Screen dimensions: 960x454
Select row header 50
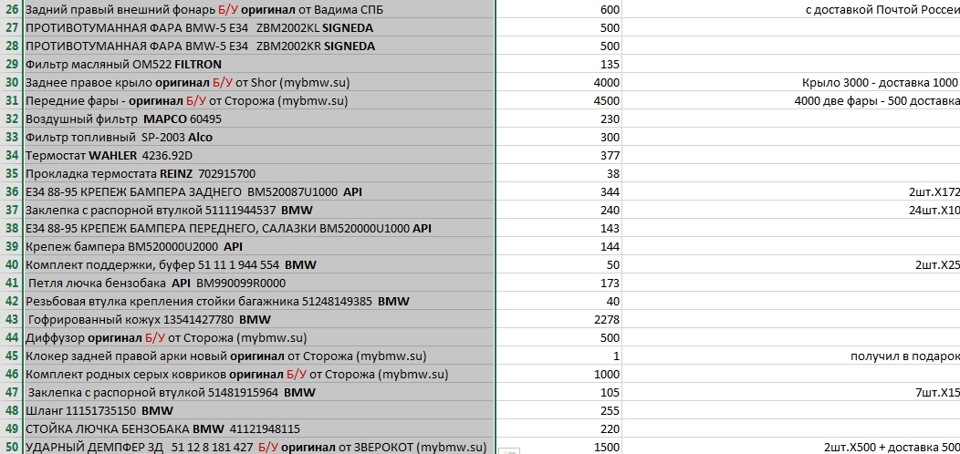tap(11, 447)
